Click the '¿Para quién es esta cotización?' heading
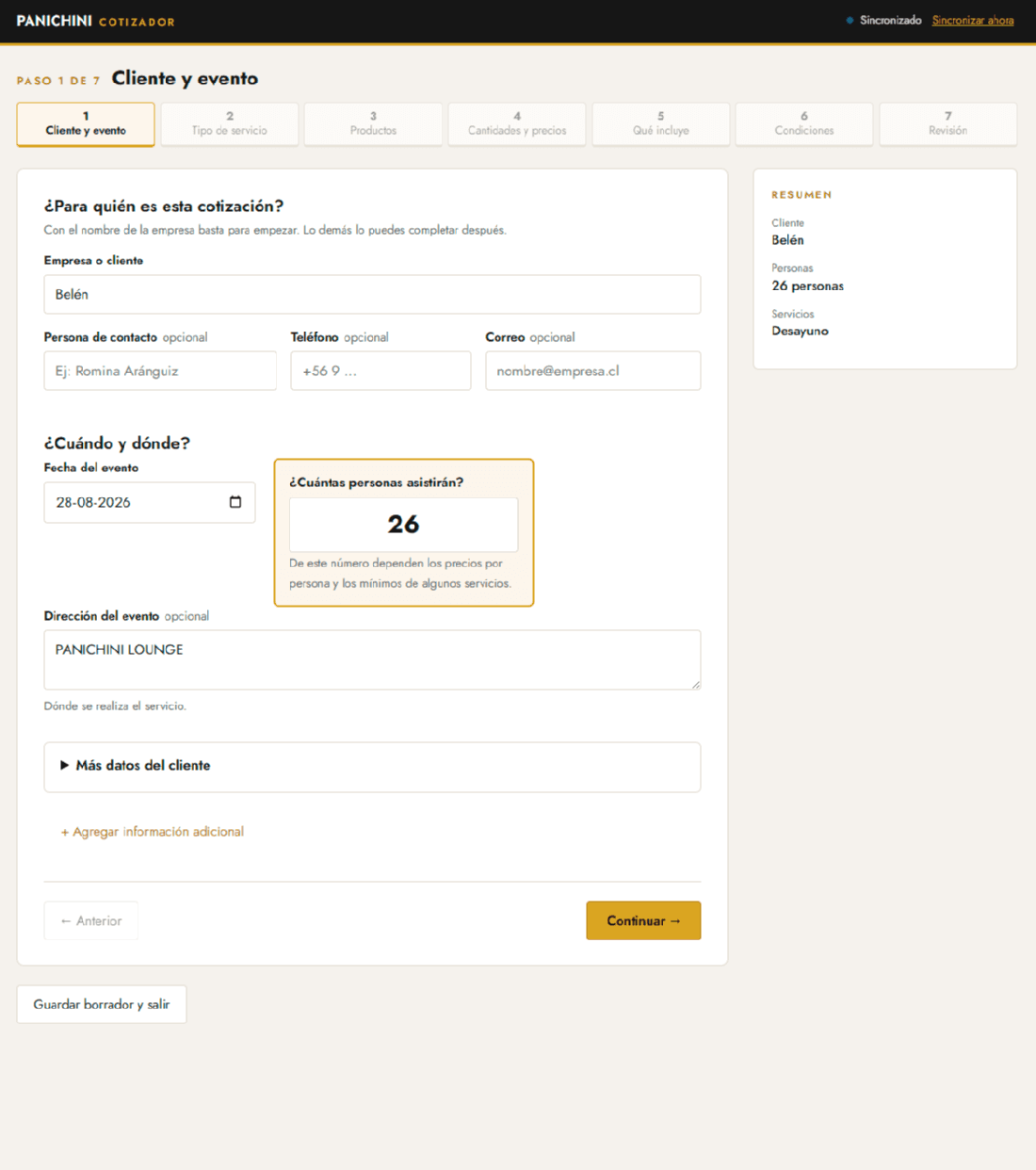The image size is (1036, 1170). click(164, 206)
